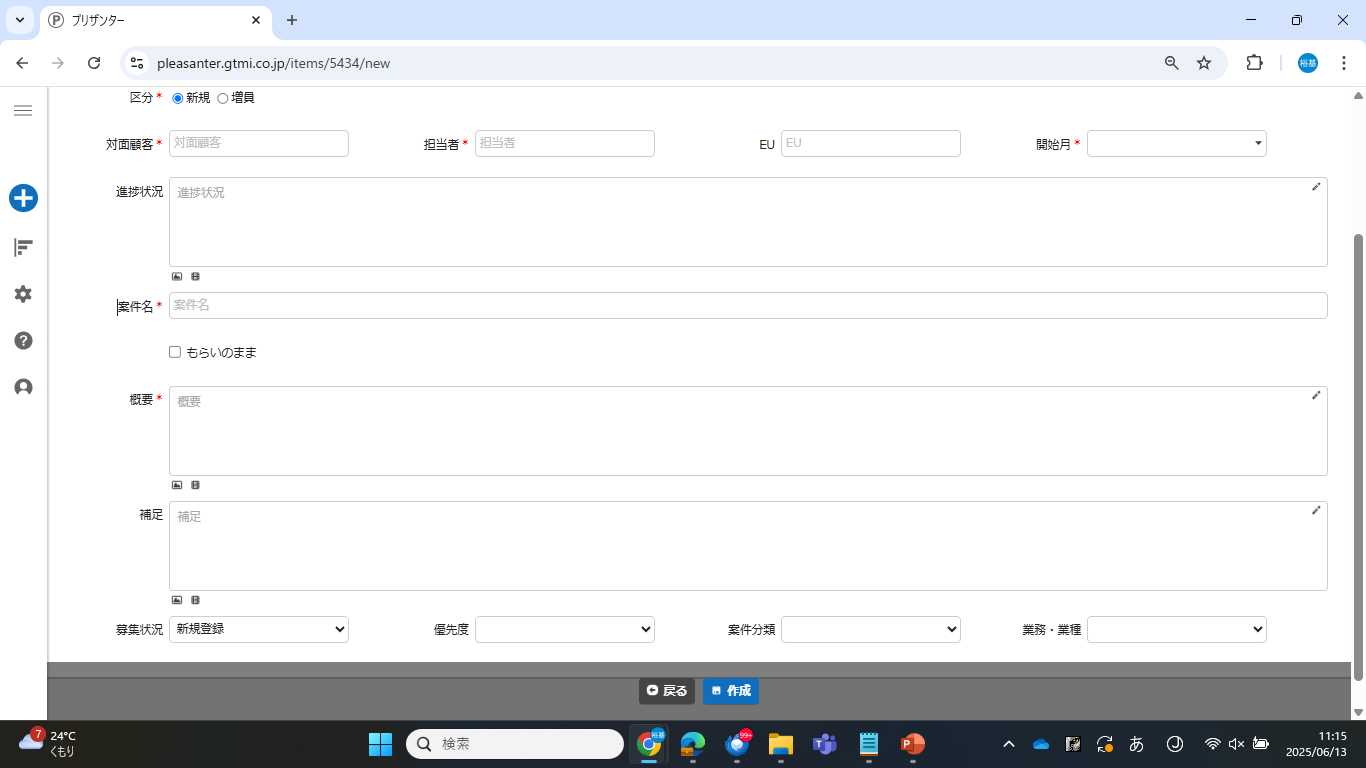Click the 戻る back button

pos(667,691)
